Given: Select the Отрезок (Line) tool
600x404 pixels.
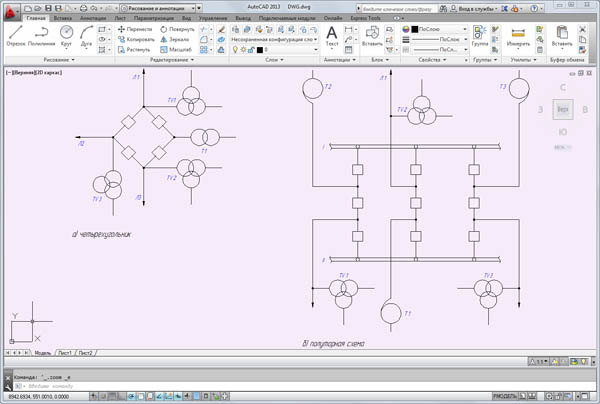Looking at the screenshot, I should pyautogui.click(x=15, y=36).
